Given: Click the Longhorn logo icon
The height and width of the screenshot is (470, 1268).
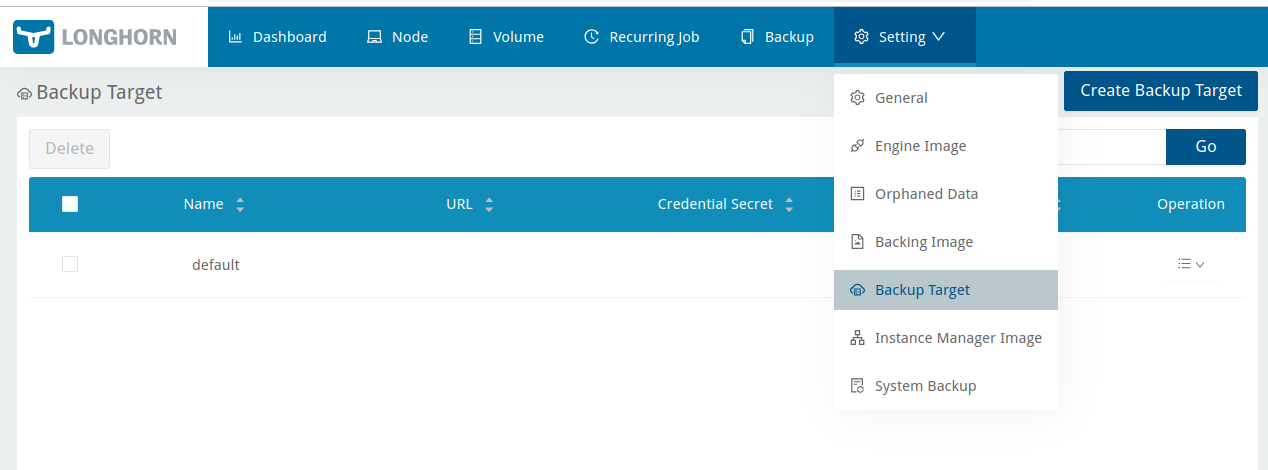Looking at the screenshot, I should pos(32,38).
